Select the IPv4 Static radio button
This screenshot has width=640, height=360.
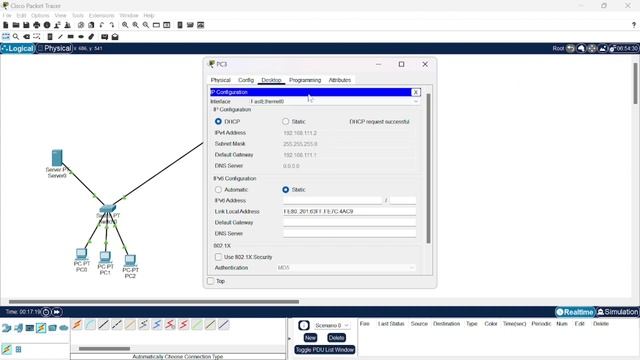click(x=285, y=122)
